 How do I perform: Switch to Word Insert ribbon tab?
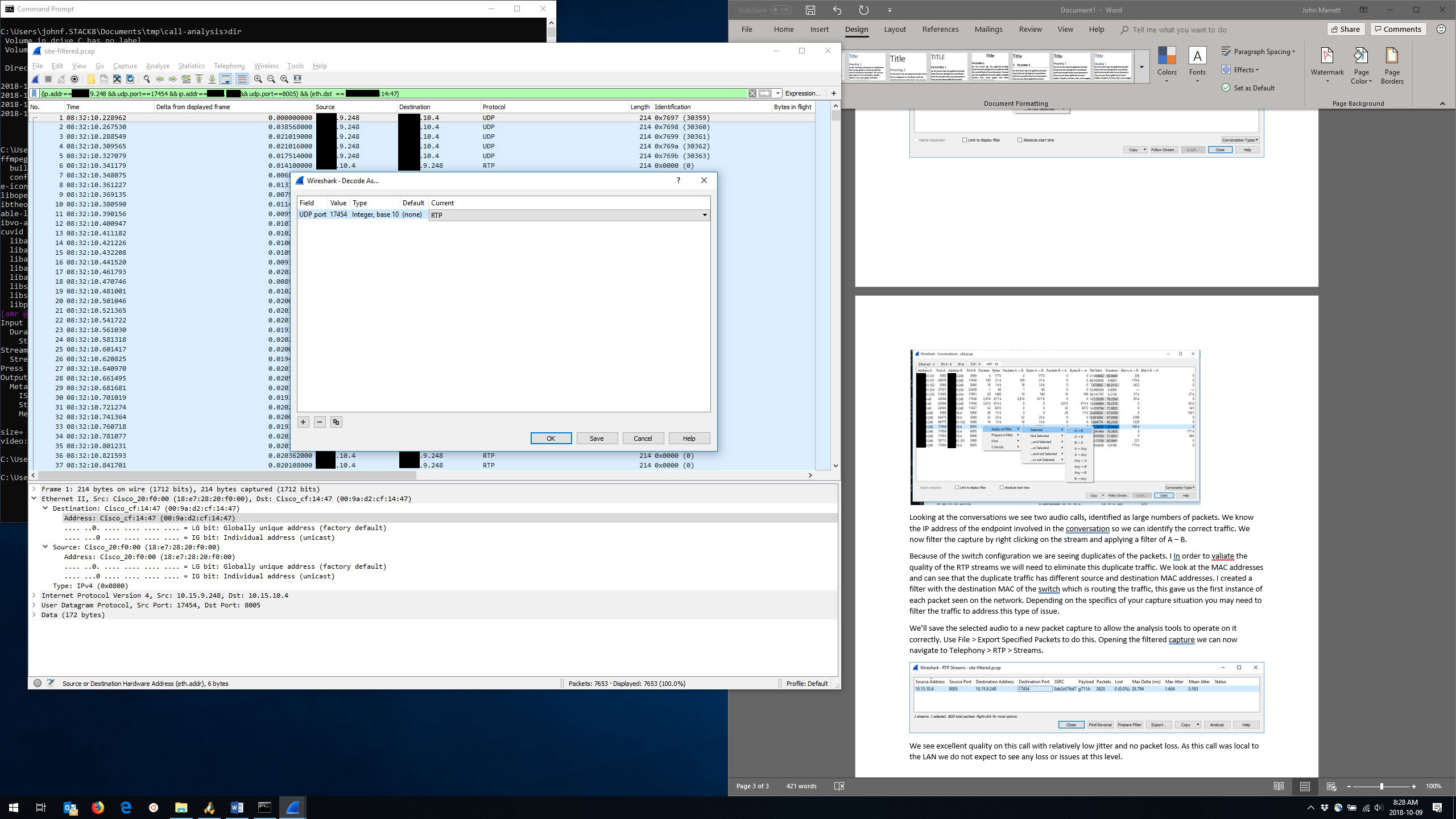[819, 30]
